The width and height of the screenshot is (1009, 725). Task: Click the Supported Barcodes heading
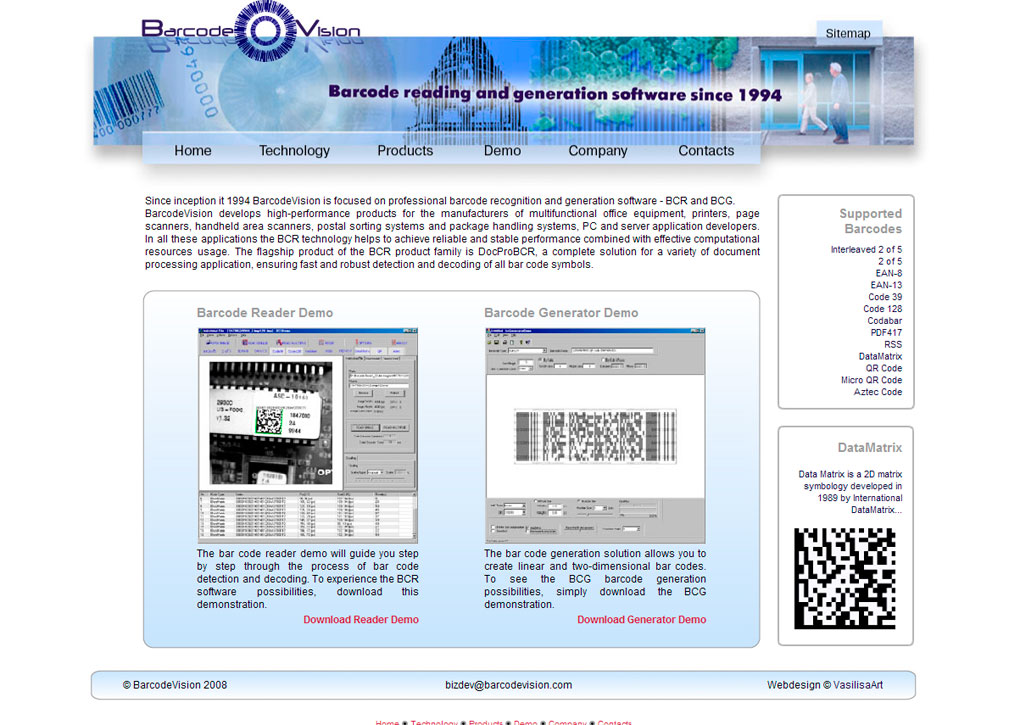point(870,221)
